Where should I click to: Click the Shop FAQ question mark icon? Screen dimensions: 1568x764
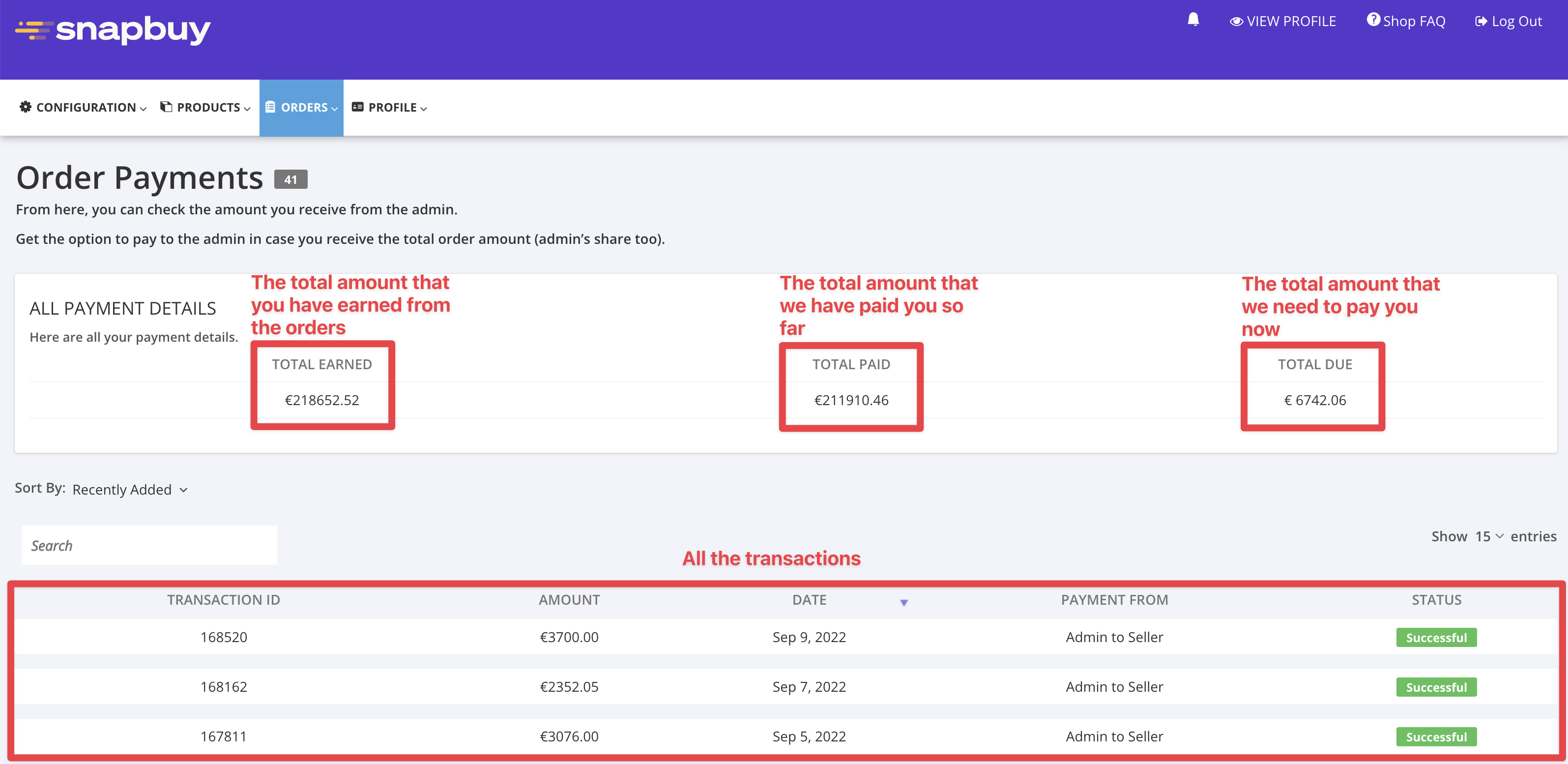click(1372, 20)
